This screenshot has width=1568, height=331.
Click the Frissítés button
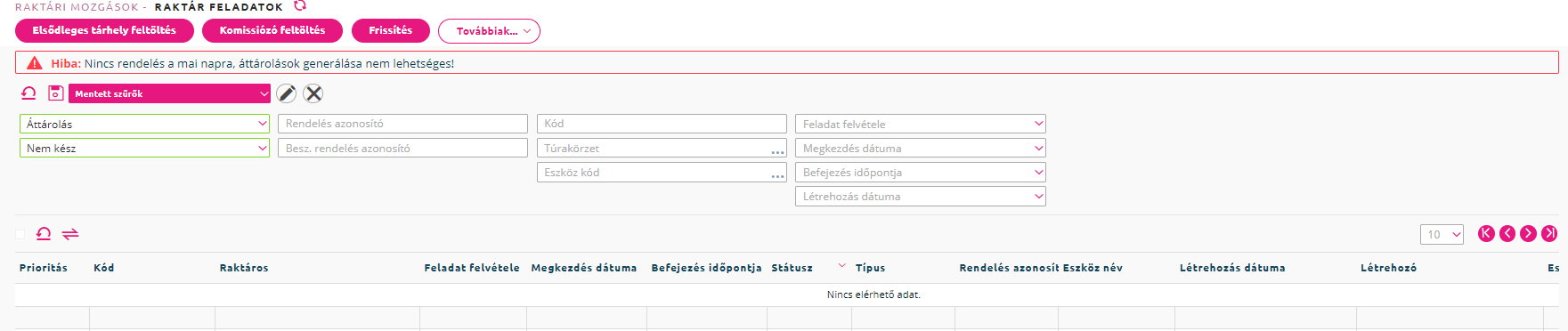391,30
